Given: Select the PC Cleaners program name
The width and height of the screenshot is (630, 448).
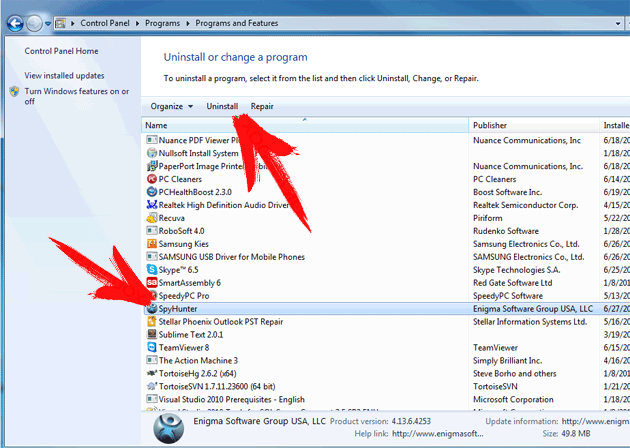Looking at the screenshot, I should 180,179.
